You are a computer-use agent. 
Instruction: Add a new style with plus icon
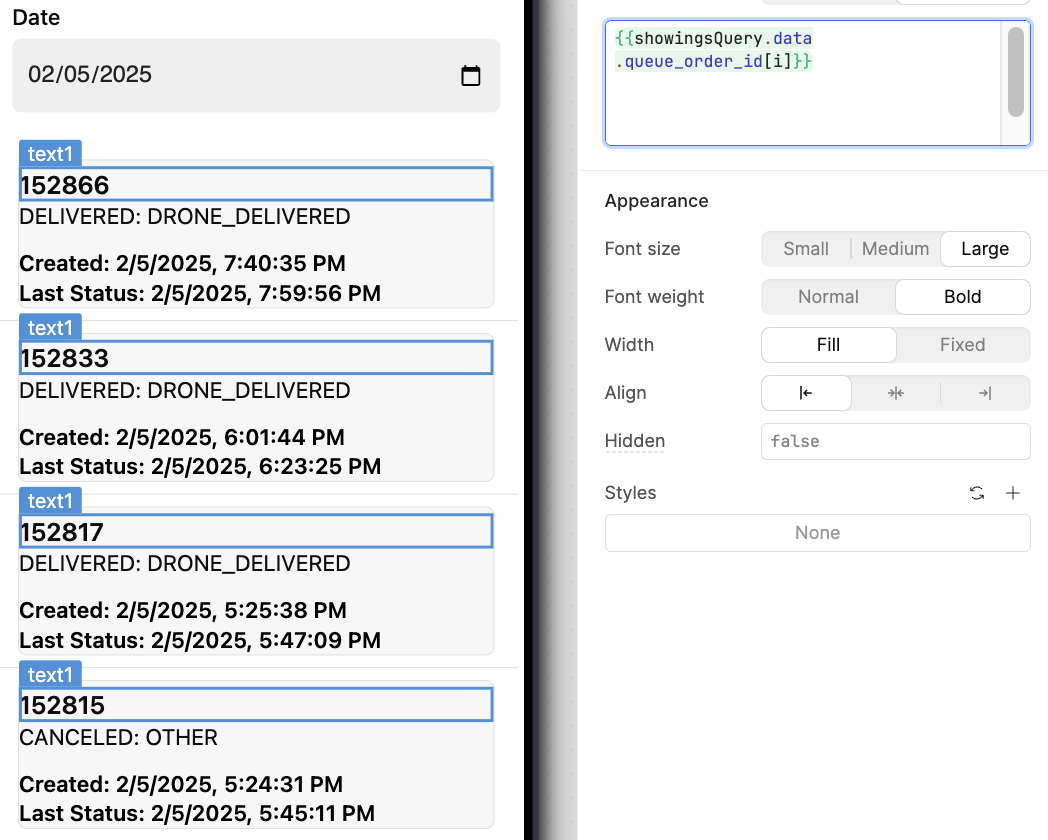(1012, 493)
